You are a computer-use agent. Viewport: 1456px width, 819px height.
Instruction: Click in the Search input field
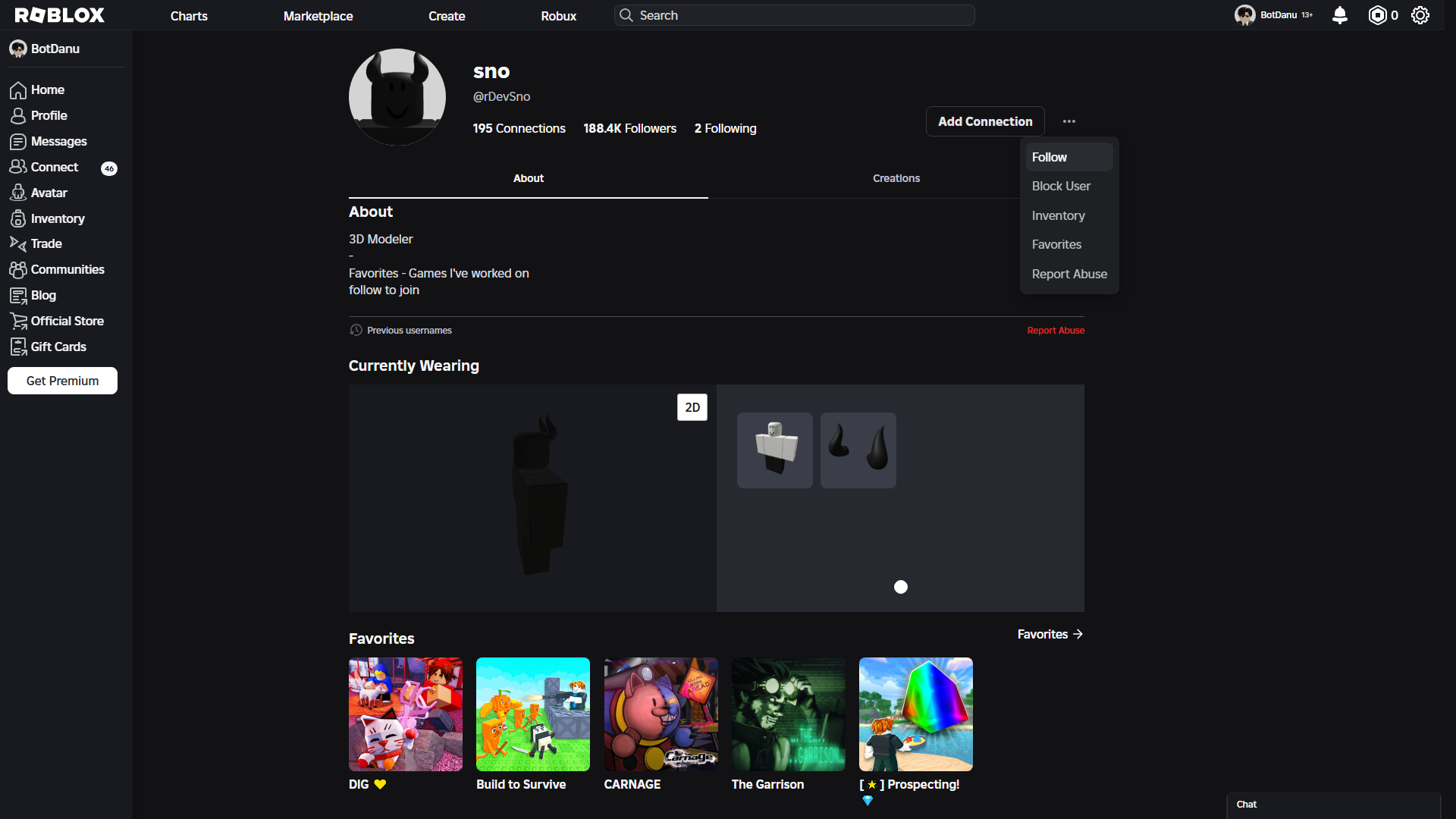coord(796,15)
